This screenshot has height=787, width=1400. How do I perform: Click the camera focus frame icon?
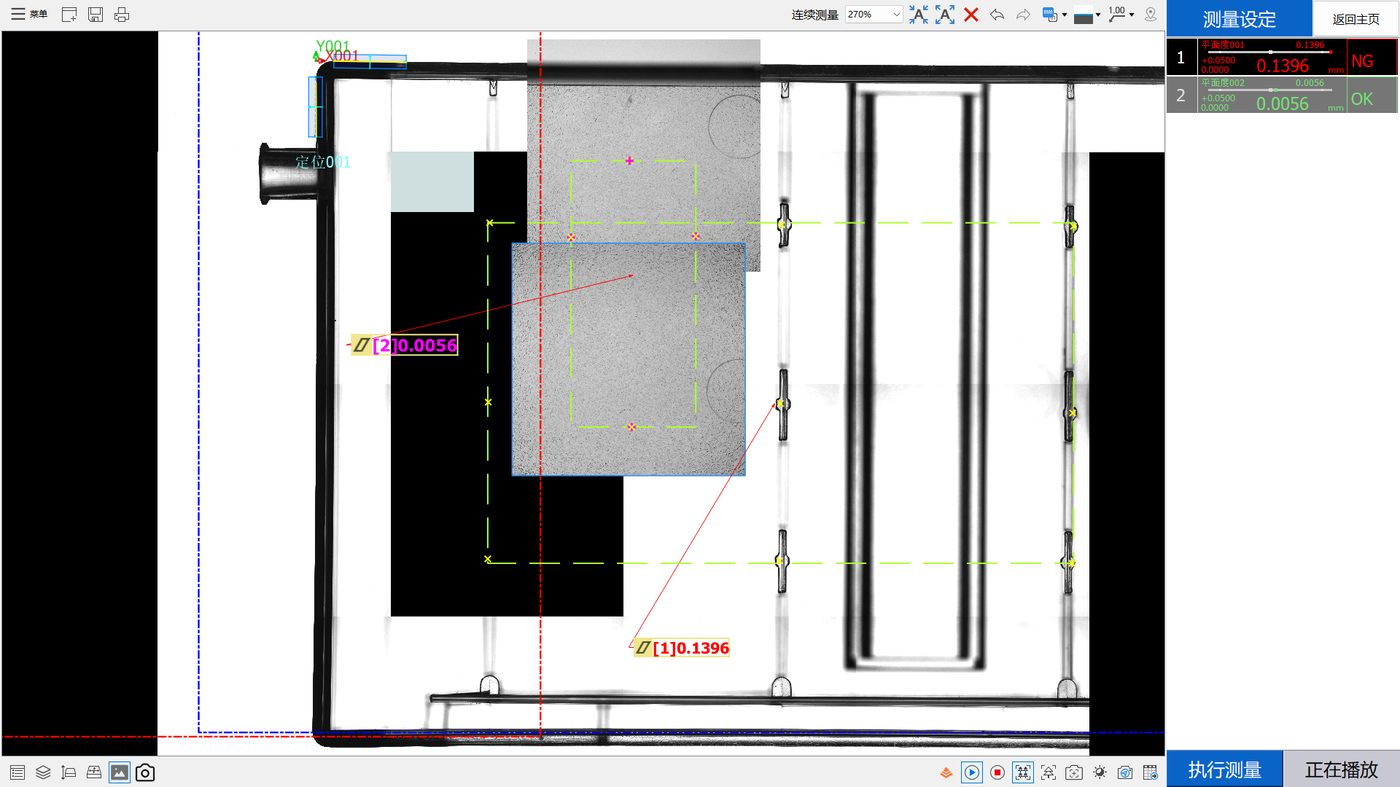click(x=1074, y=772)
